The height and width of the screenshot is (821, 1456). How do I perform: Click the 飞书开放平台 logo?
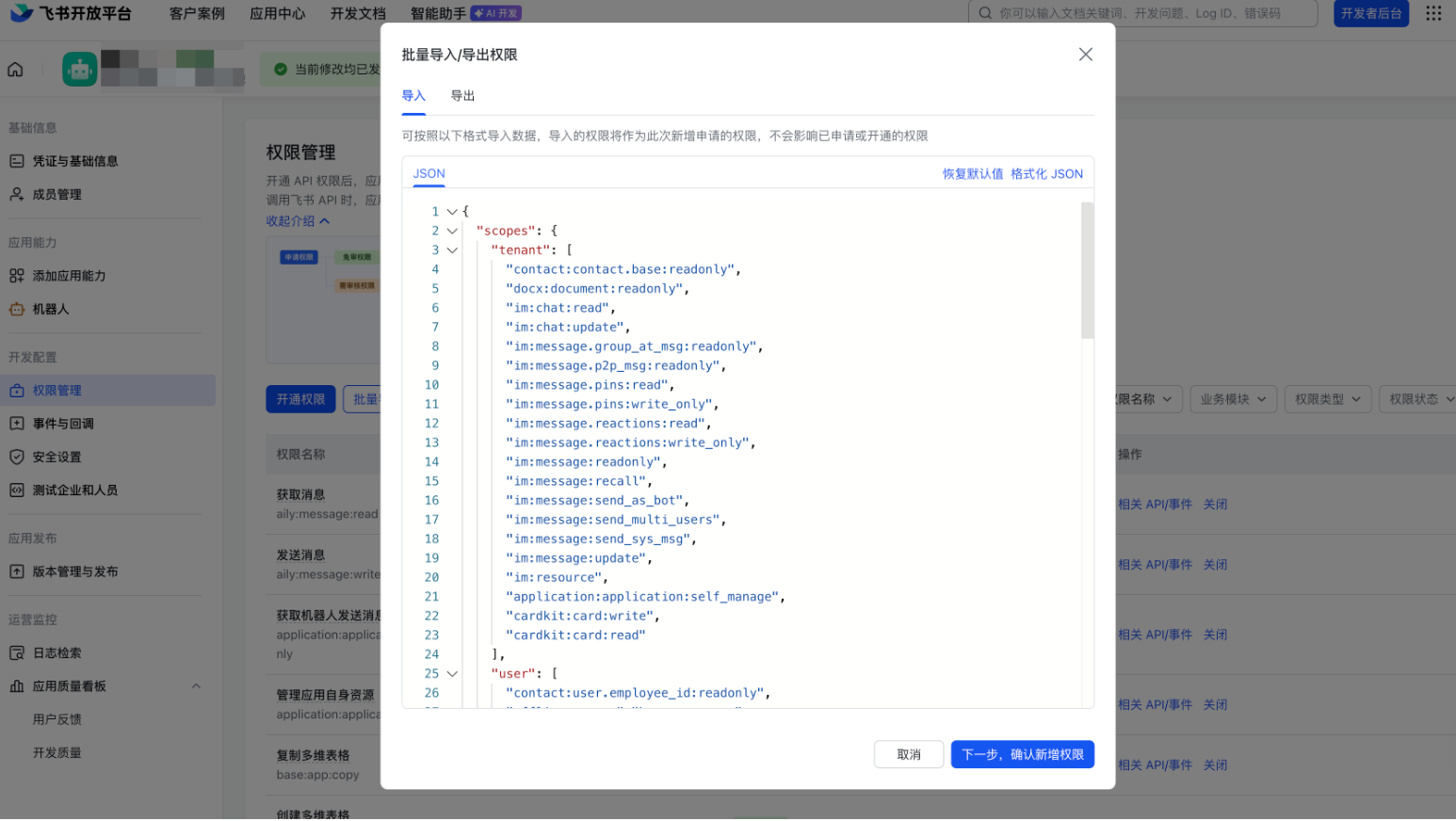pos(72,13)
